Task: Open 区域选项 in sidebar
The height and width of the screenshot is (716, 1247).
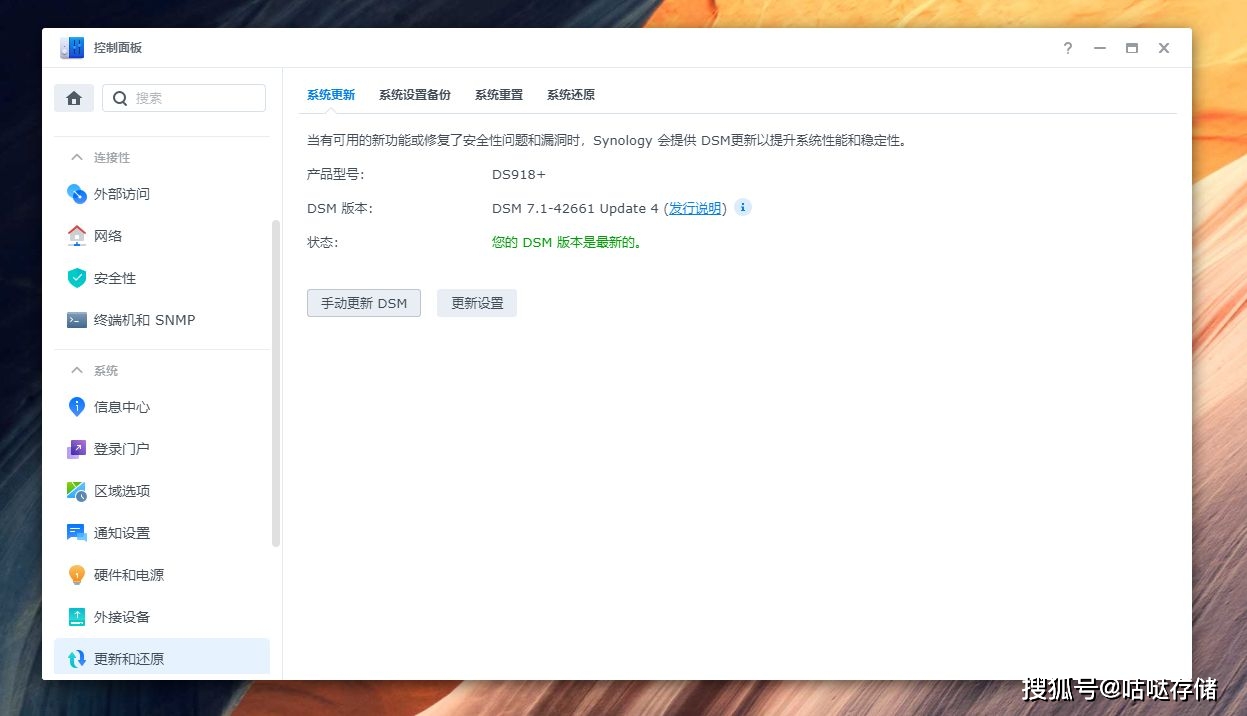Action: click(162, 491)
